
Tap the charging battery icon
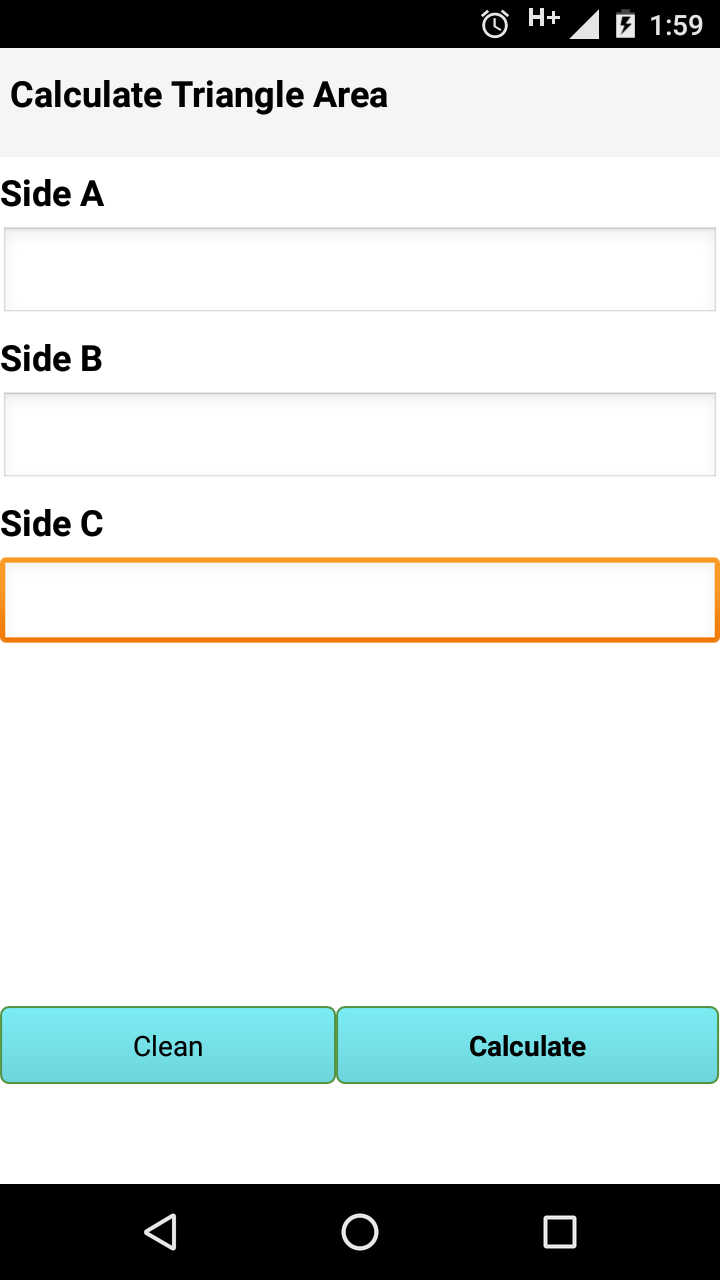point(625,24)
